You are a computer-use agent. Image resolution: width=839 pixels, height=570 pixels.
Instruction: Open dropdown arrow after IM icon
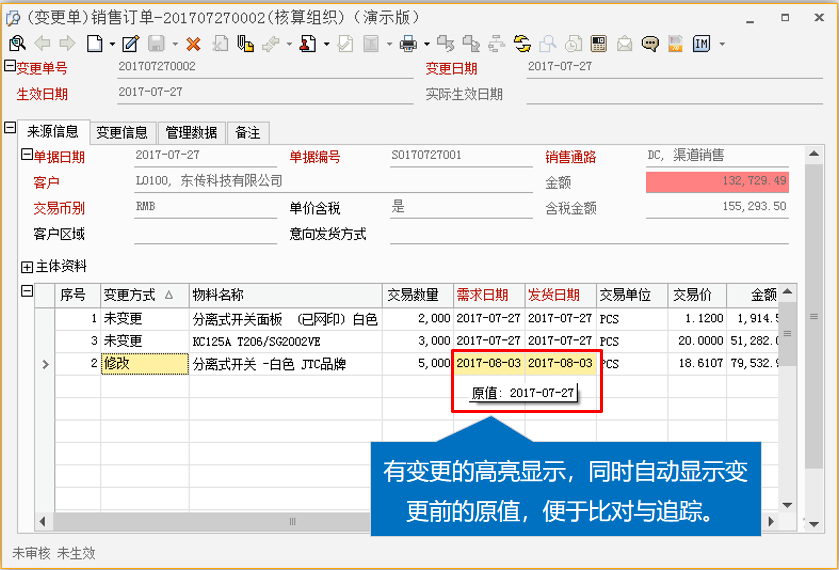(722, 44)
